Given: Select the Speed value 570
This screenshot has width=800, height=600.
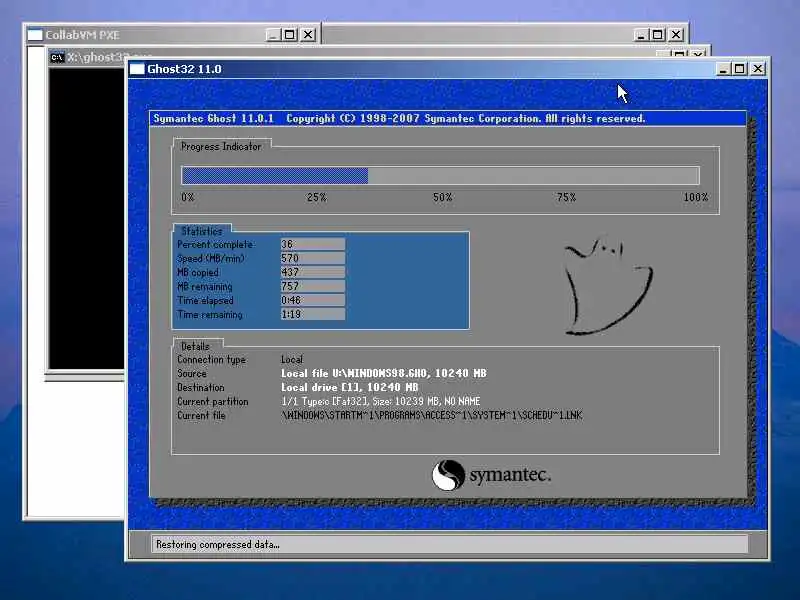Looking at the screenshot, I should coord(313,258).
